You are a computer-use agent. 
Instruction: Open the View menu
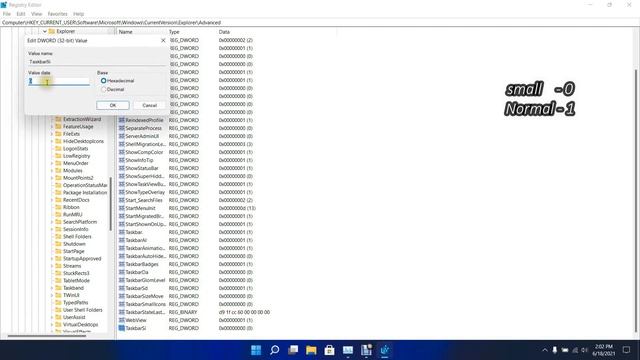(x=36, y=14)
